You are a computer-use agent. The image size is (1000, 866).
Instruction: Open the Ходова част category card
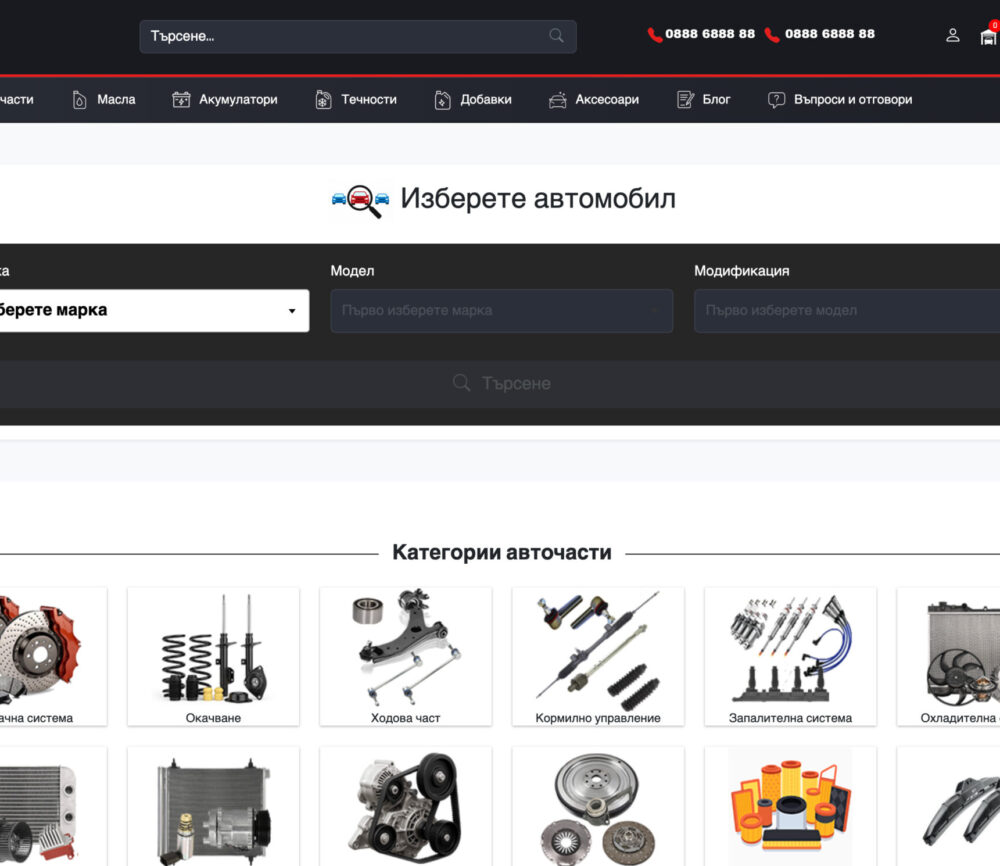(x=406, y=656)
